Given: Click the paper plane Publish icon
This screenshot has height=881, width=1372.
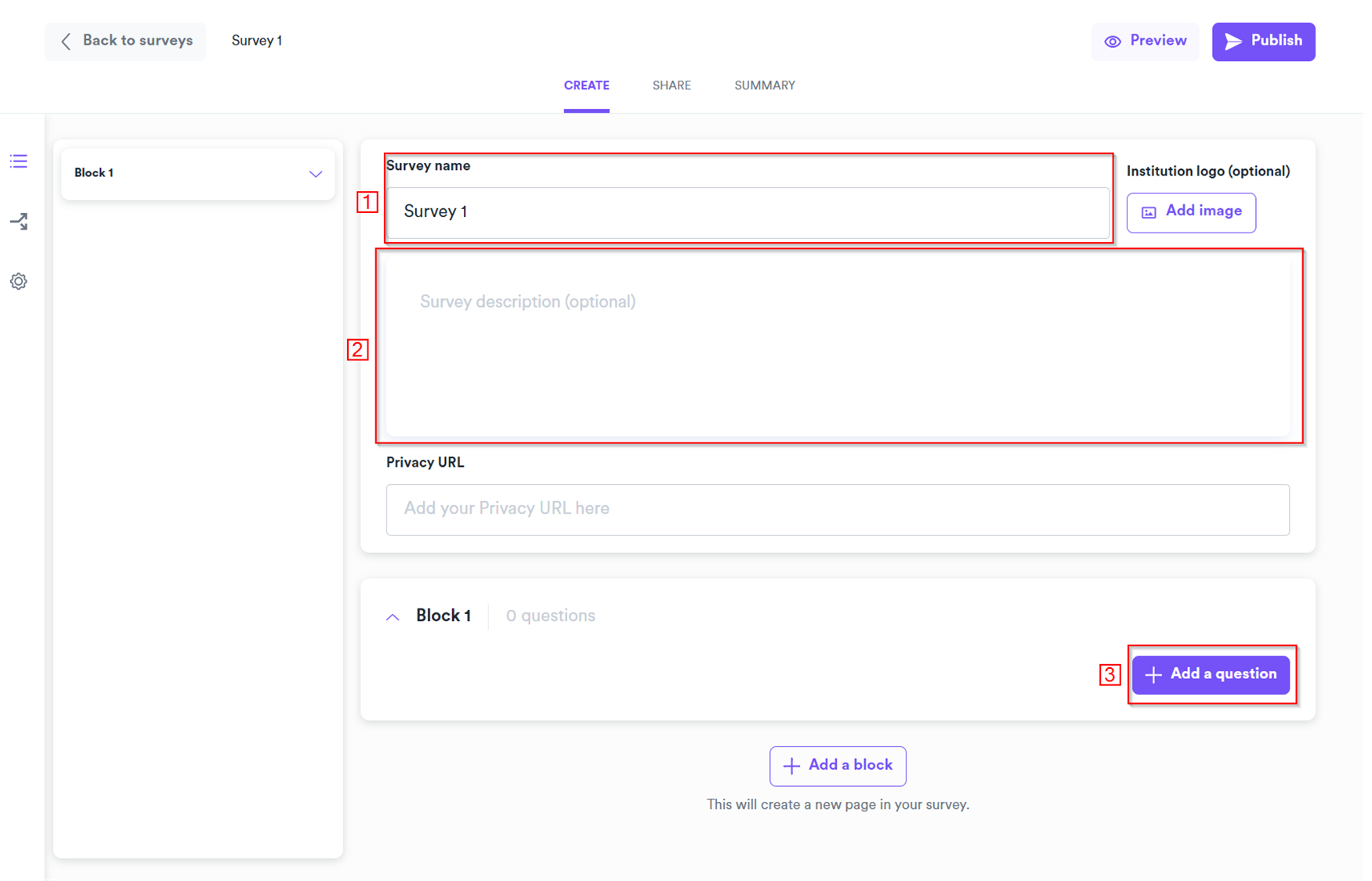Looking at the screenshot, I should [x=1233, y=42].
